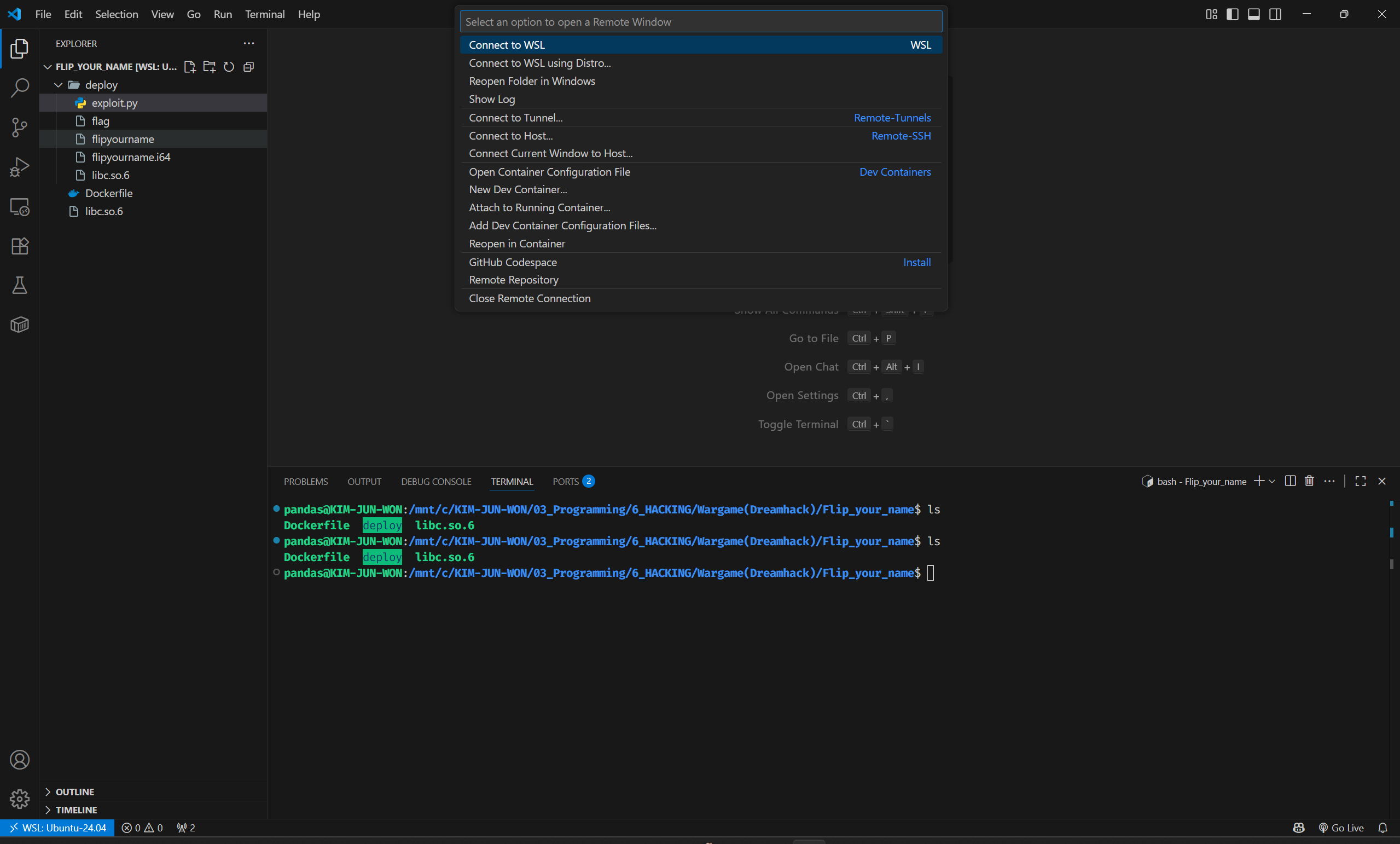Viewport: 1400px width, 844px height.
Task: Toggle the primary side bar layout
Action: click(x=1232, y=14)
